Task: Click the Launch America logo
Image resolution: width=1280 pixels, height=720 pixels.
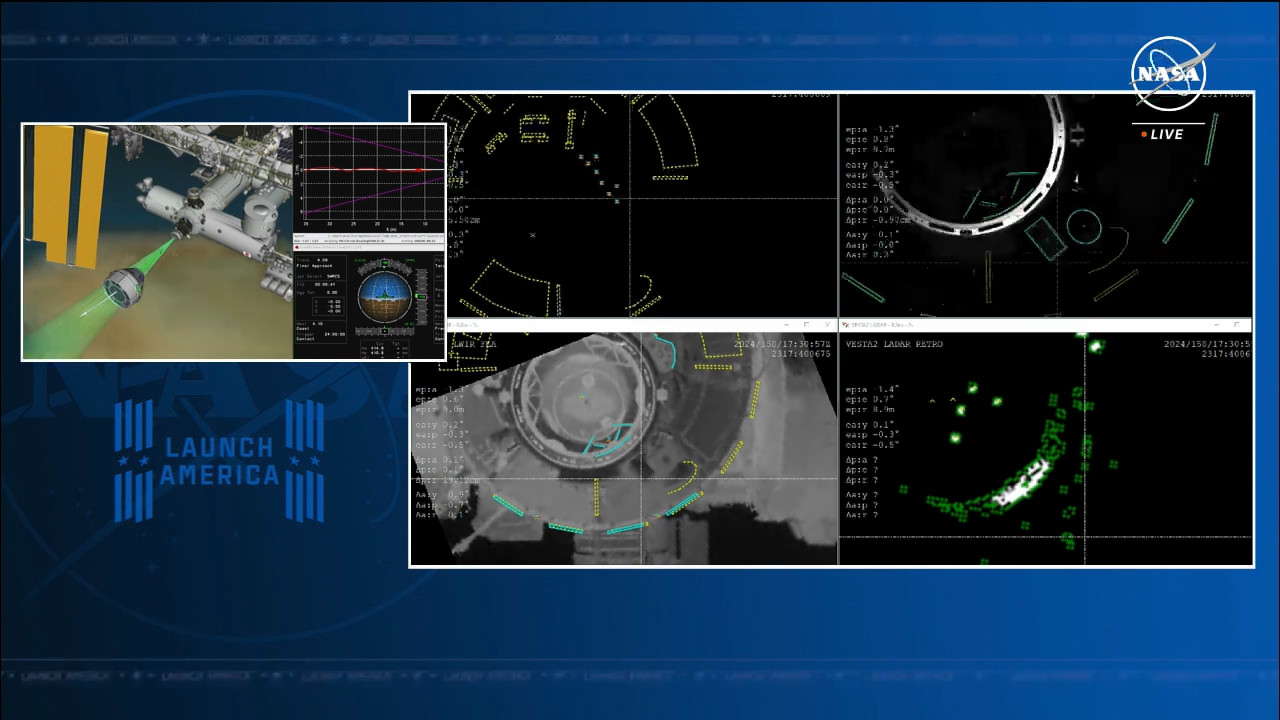Action: point(219,461)
